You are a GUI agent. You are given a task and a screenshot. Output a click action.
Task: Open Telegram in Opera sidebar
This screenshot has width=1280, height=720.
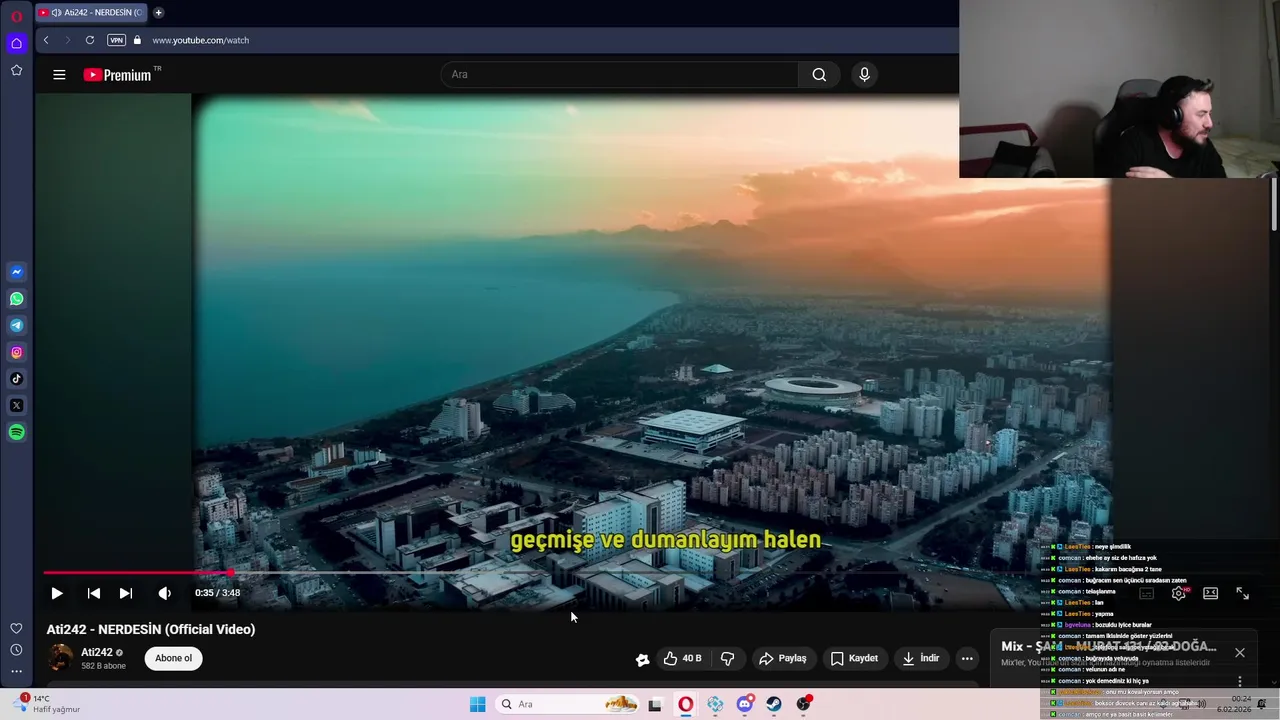click(x=16, y=325)
